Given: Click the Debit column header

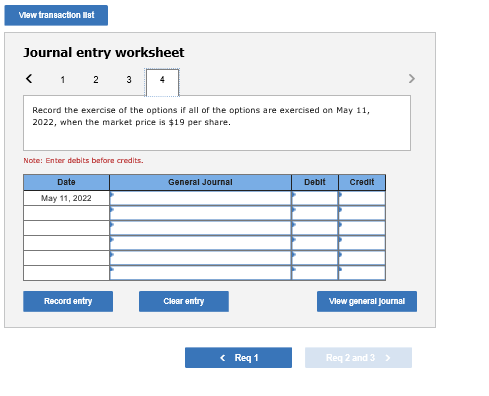Looking at the screenshot, I should point(315,182).
